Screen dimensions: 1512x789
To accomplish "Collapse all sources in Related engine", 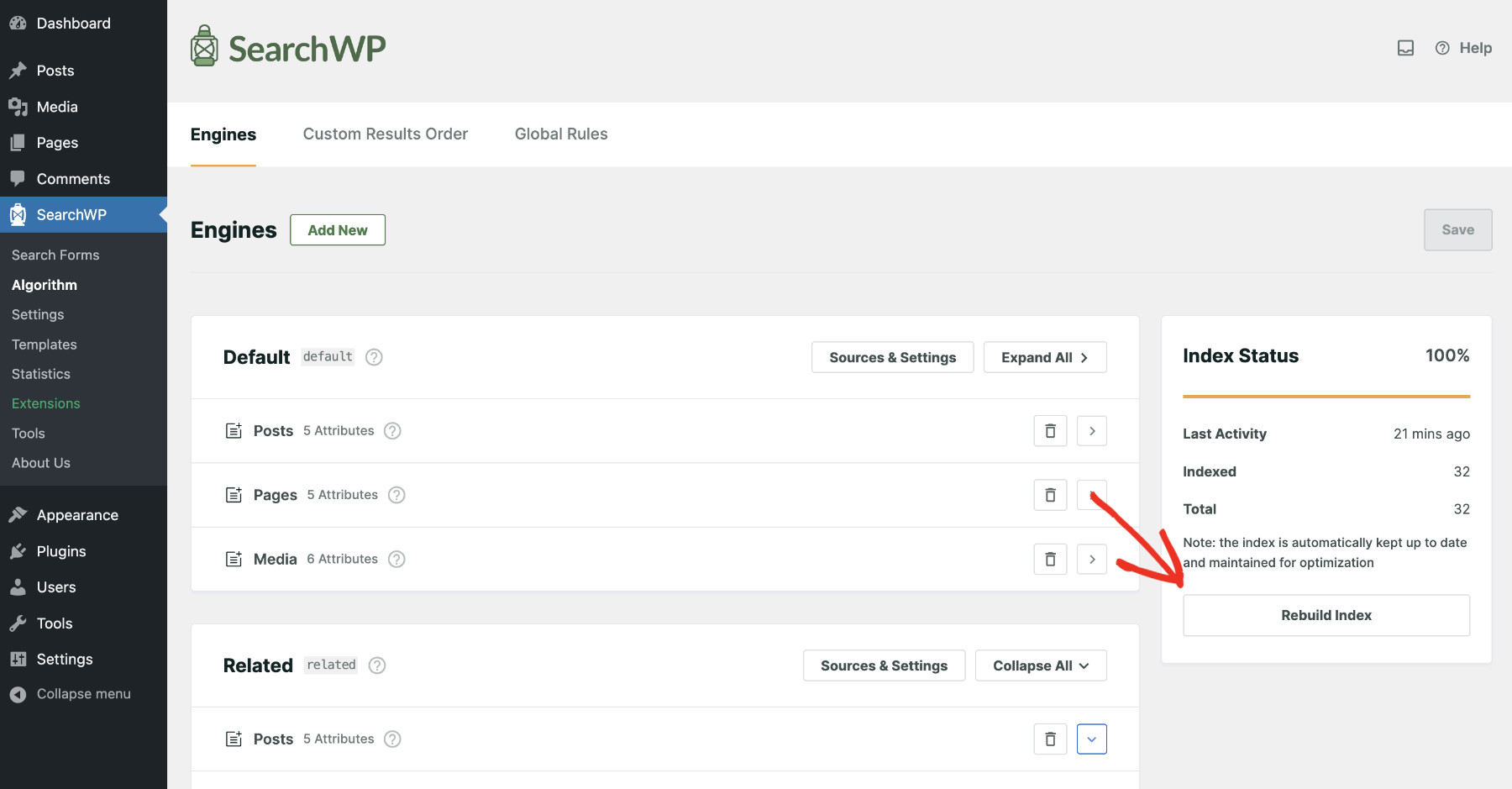I will pos(1041,665).
